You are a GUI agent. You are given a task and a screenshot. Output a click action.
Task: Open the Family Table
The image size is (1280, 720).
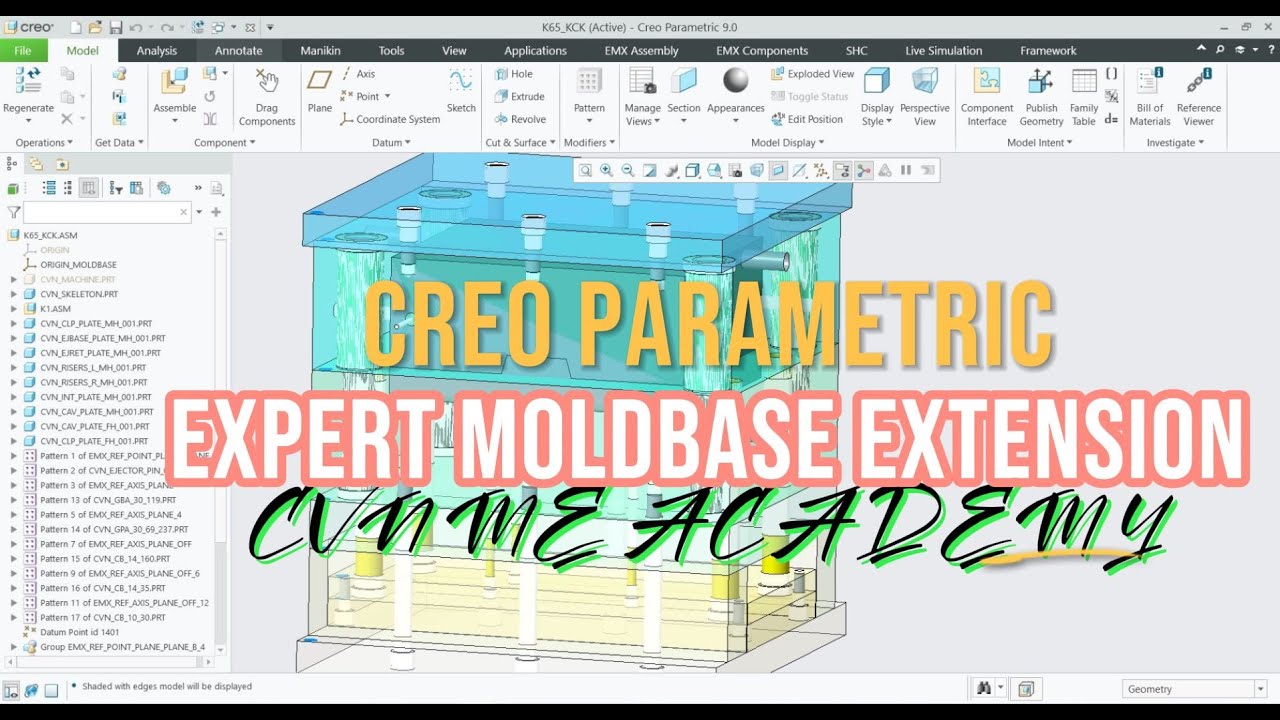pyautogui.click(x=1084, y=97)
